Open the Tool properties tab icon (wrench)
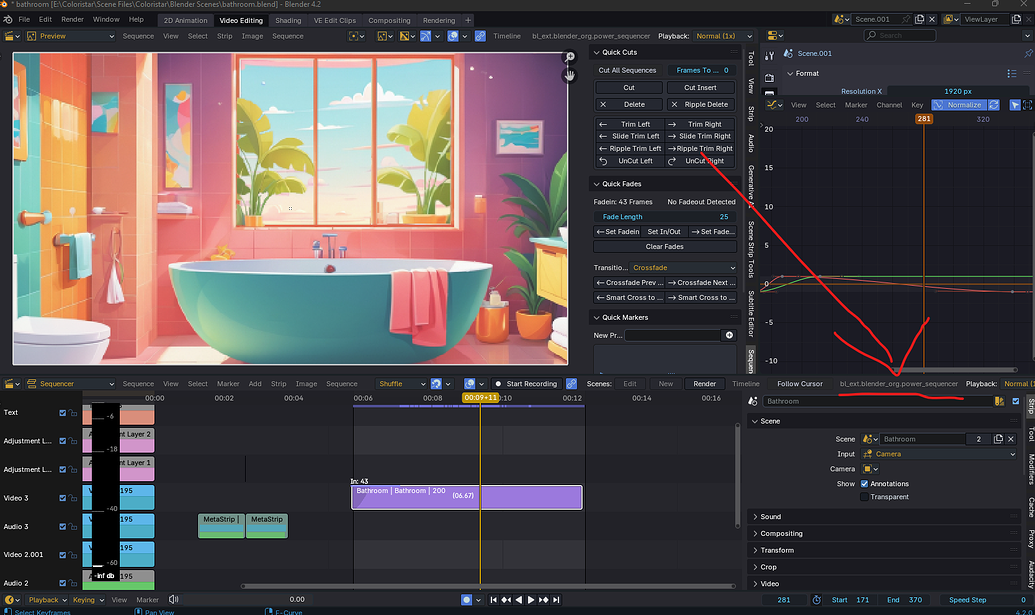Viewport: 1035px width, 615px height. (x=770, y=56)
